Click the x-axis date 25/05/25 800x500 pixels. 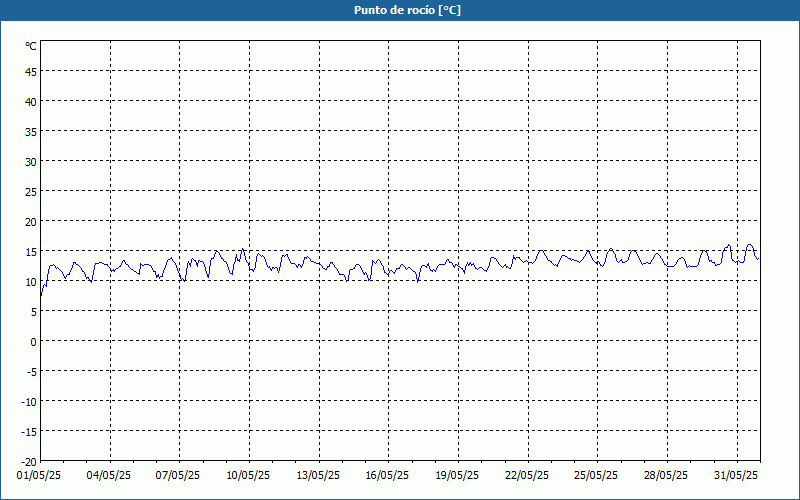(596, 476)
